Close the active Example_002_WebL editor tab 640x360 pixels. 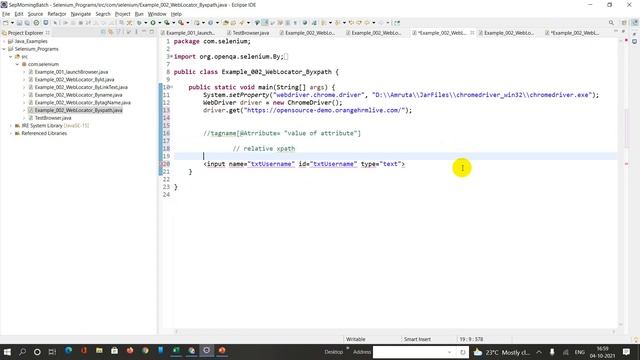click(x=472, y=33)
